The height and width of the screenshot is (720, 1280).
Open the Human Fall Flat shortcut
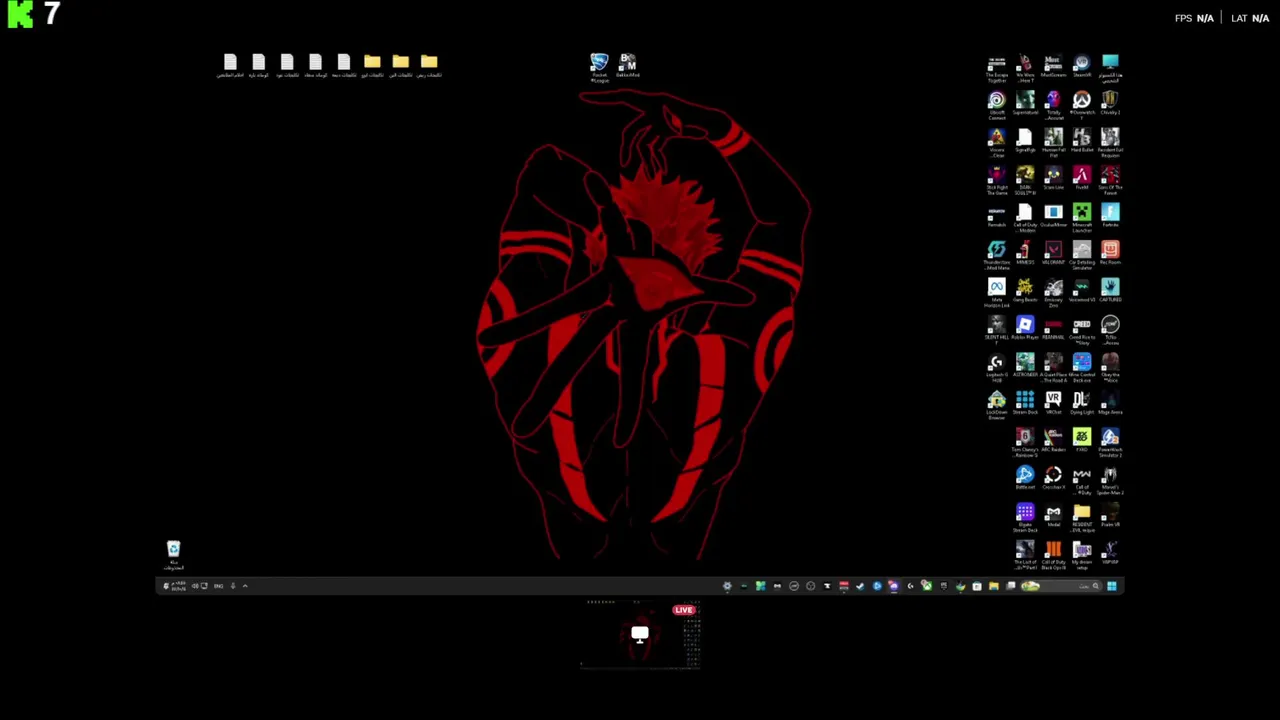click(1053, 142)
